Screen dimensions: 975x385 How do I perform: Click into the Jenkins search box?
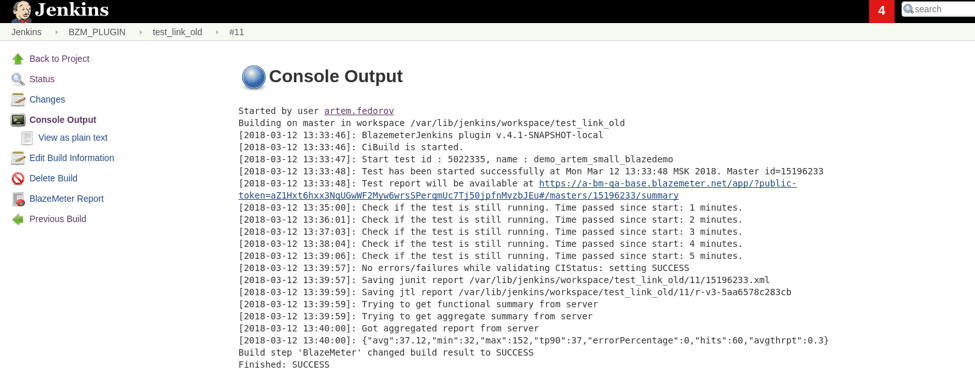pyautogui.click(x=938, y=9)
